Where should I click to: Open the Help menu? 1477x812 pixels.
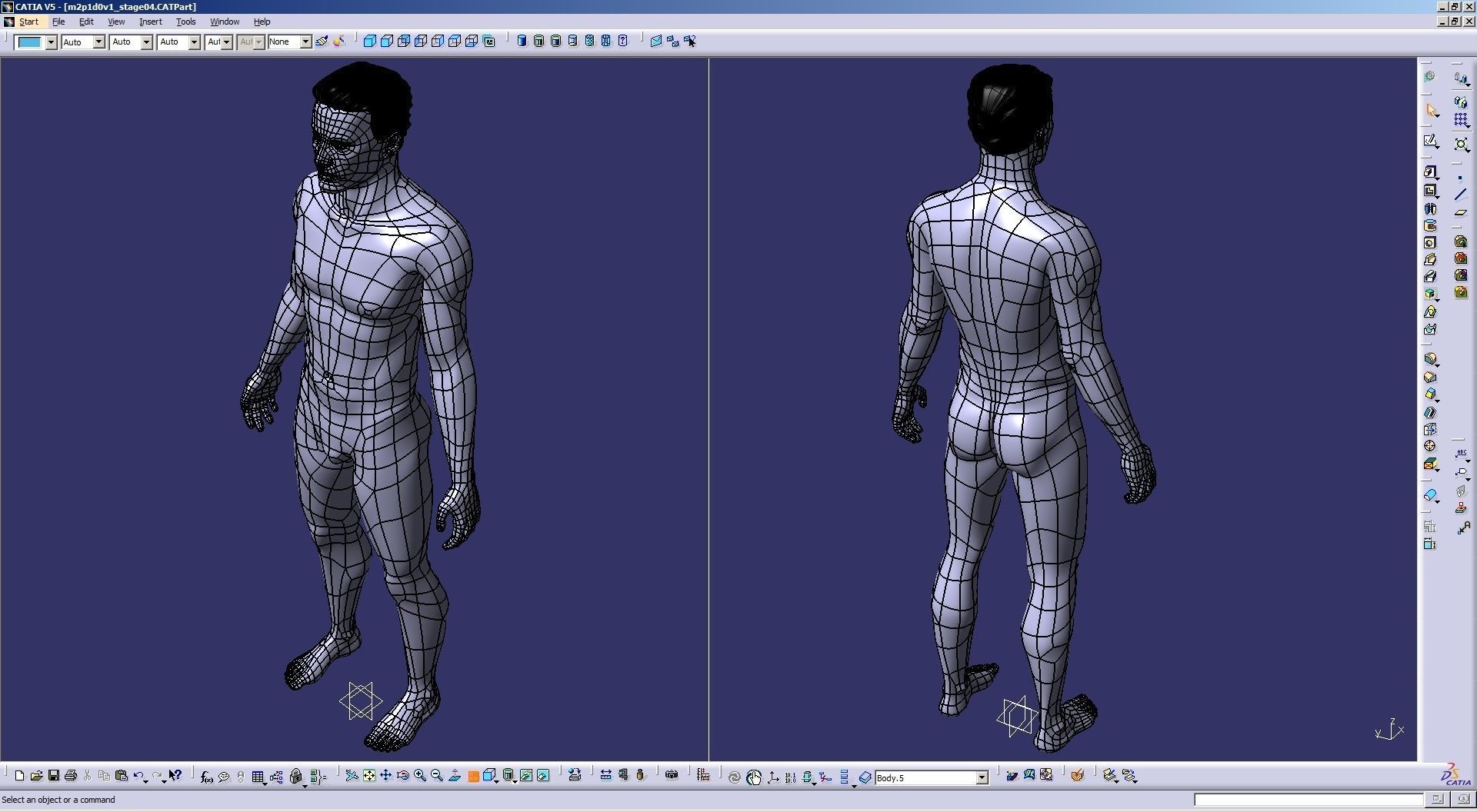pyautogui.click(x=262, y=22)
